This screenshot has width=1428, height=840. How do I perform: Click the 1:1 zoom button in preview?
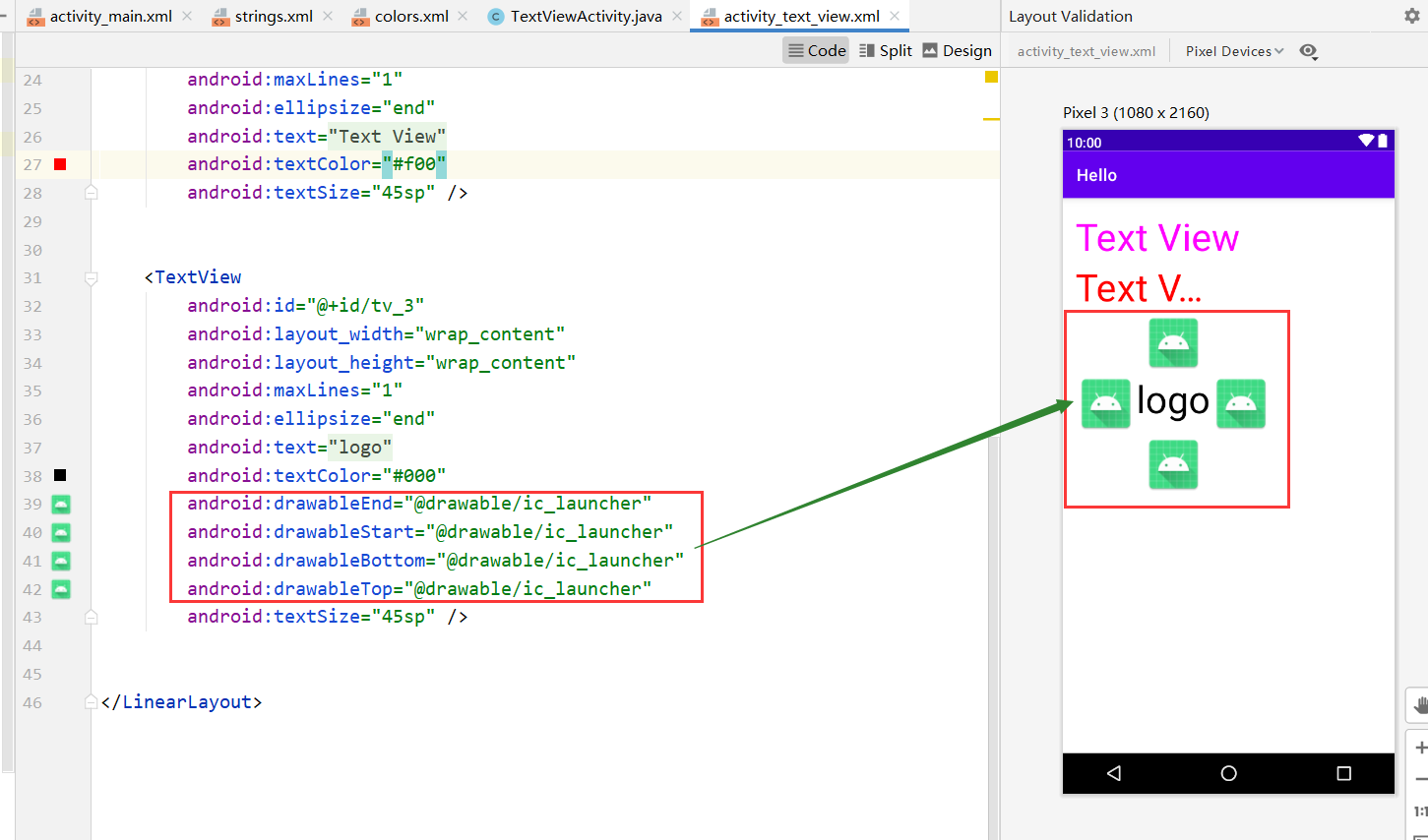pos(1420,811)
